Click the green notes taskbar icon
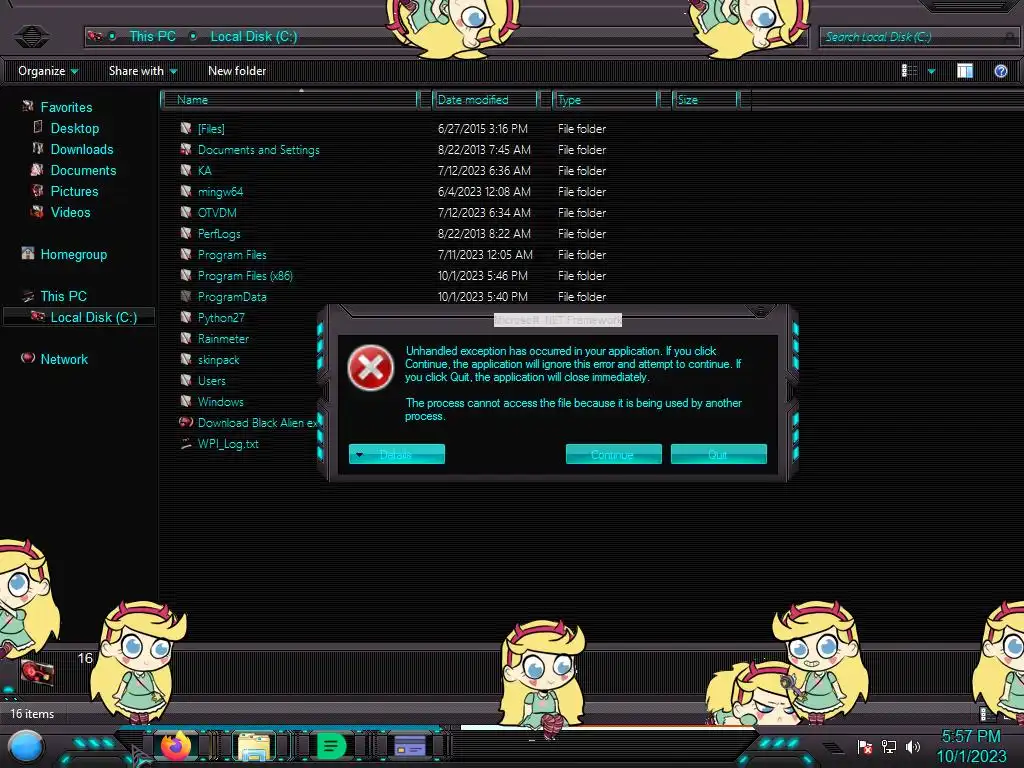 pos(331,746)
